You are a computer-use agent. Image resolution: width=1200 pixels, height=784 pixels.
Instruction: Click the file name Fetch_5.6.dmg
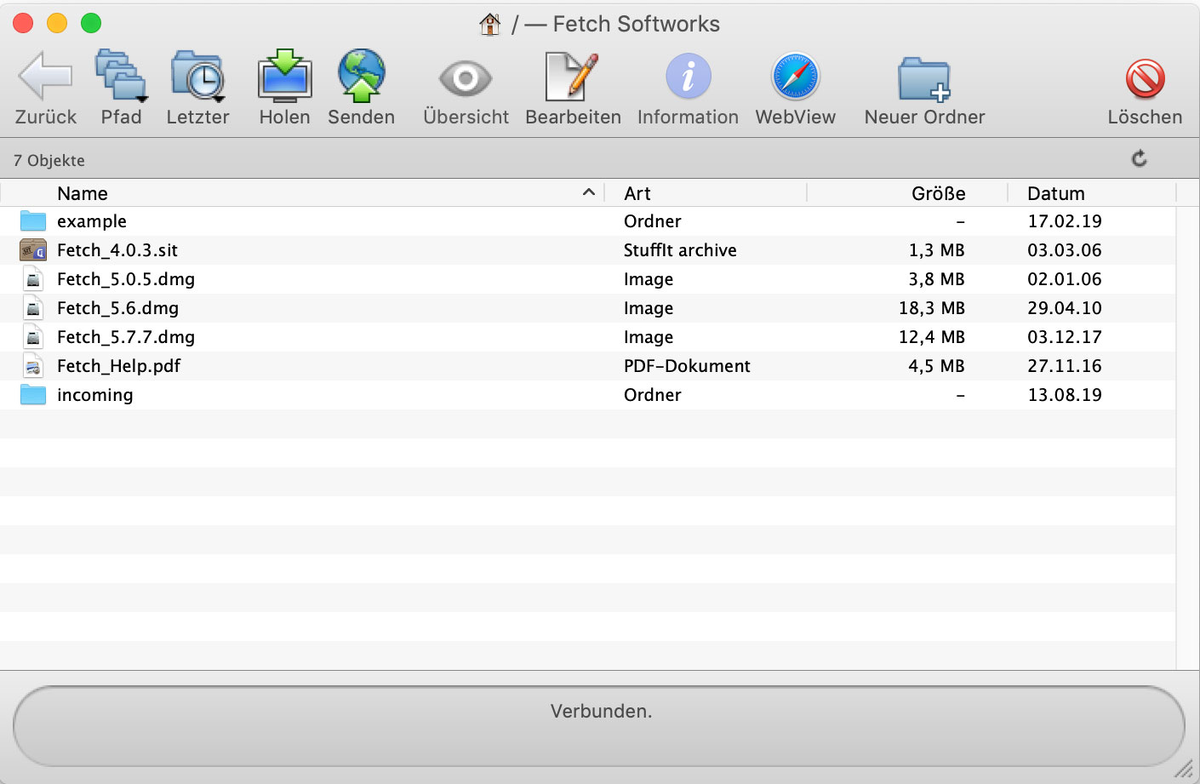[x=118, y=308]
